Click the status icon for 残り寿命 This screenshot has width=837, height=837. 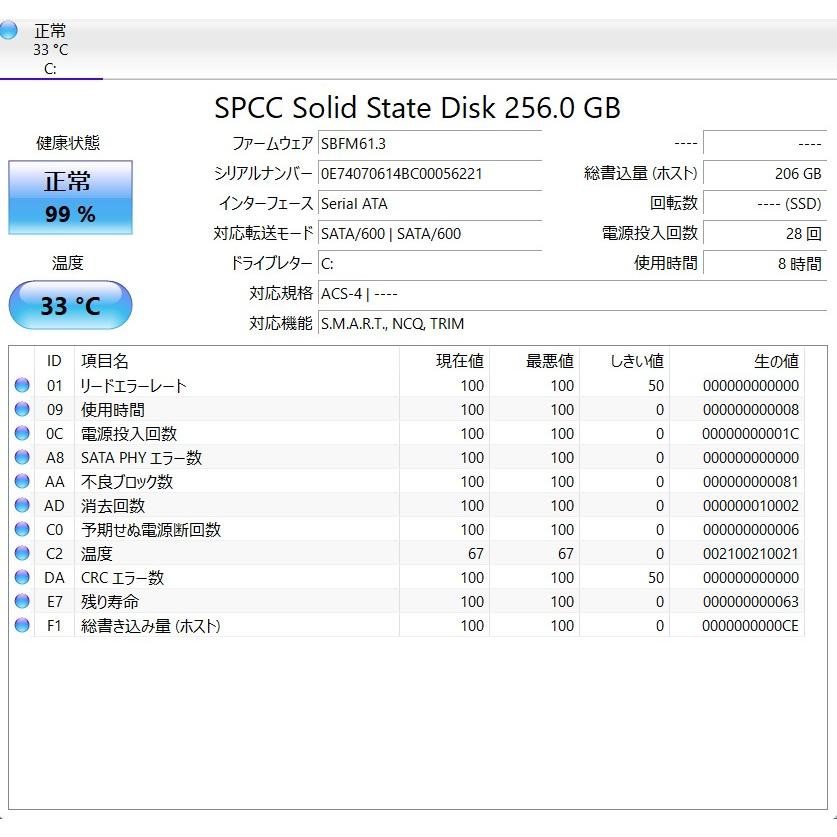[22, 601]
